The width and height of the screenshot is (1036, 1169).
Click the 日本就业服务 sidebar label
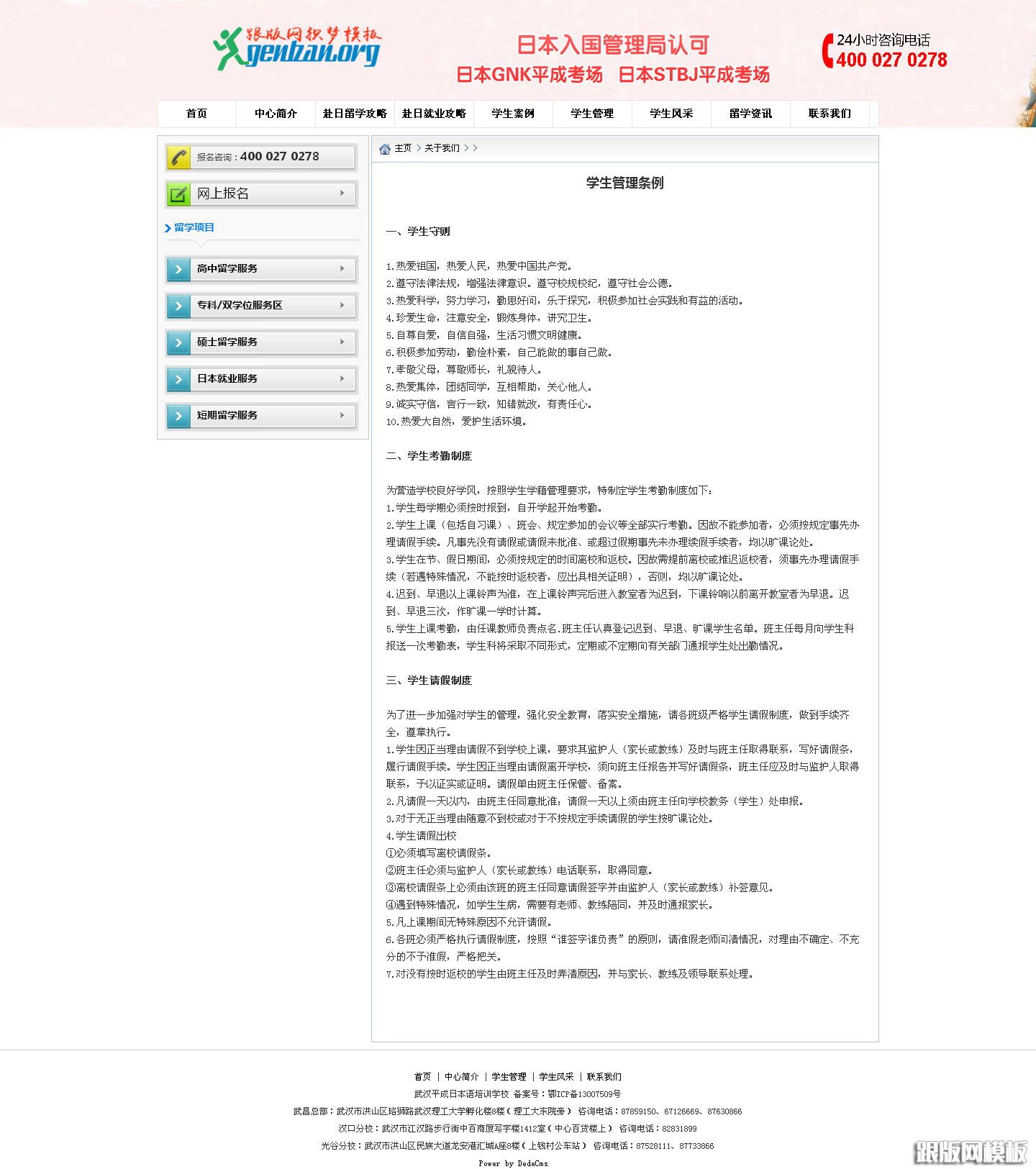(x=227, y=378)
